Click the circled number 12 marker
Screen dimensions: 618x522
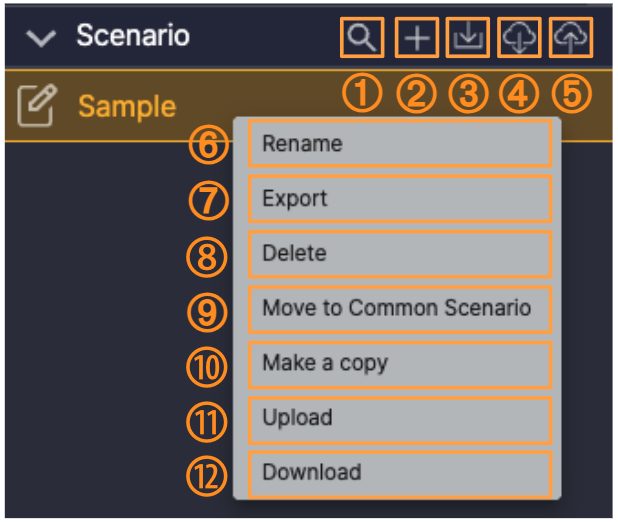209,475
